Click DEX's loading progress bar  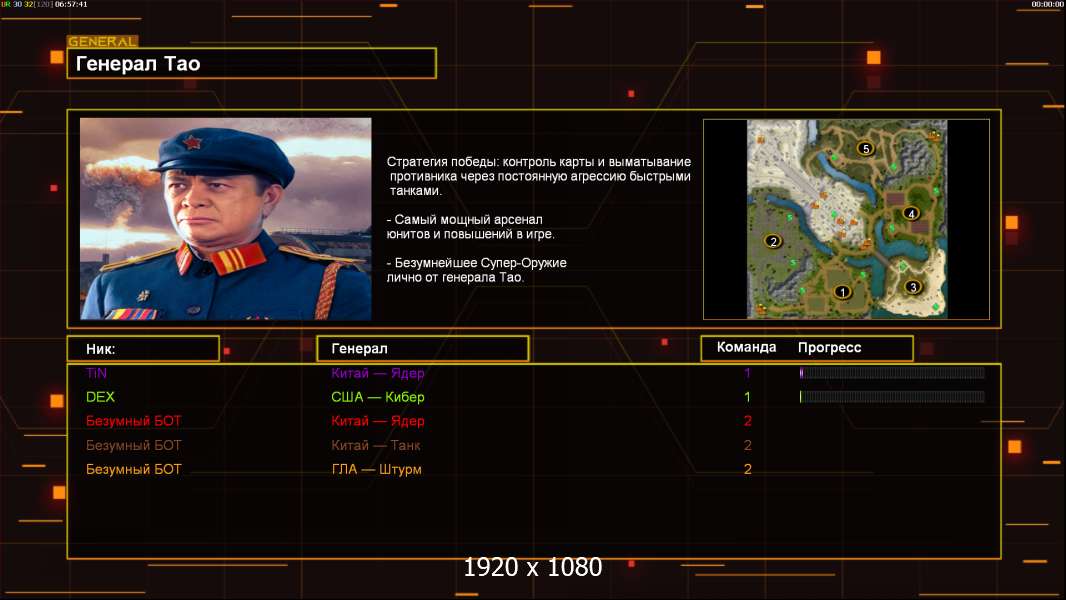point(892,397)
